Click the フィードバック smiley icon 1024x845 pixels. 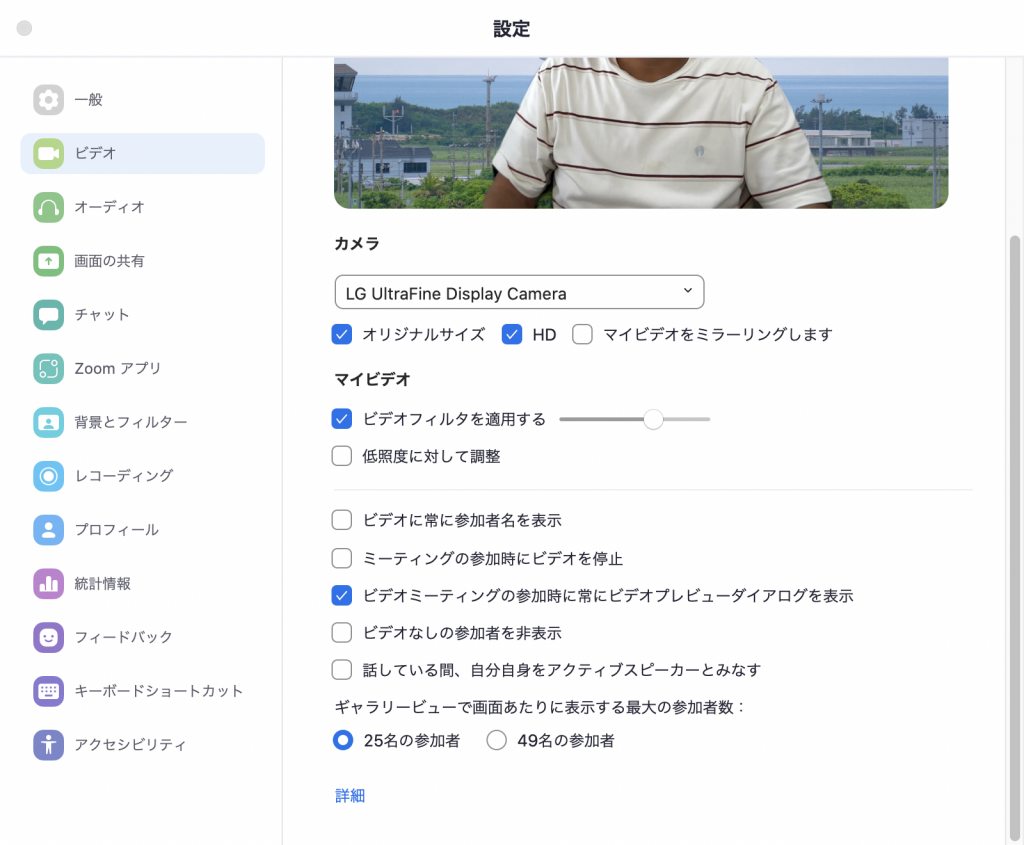point(48,637)
